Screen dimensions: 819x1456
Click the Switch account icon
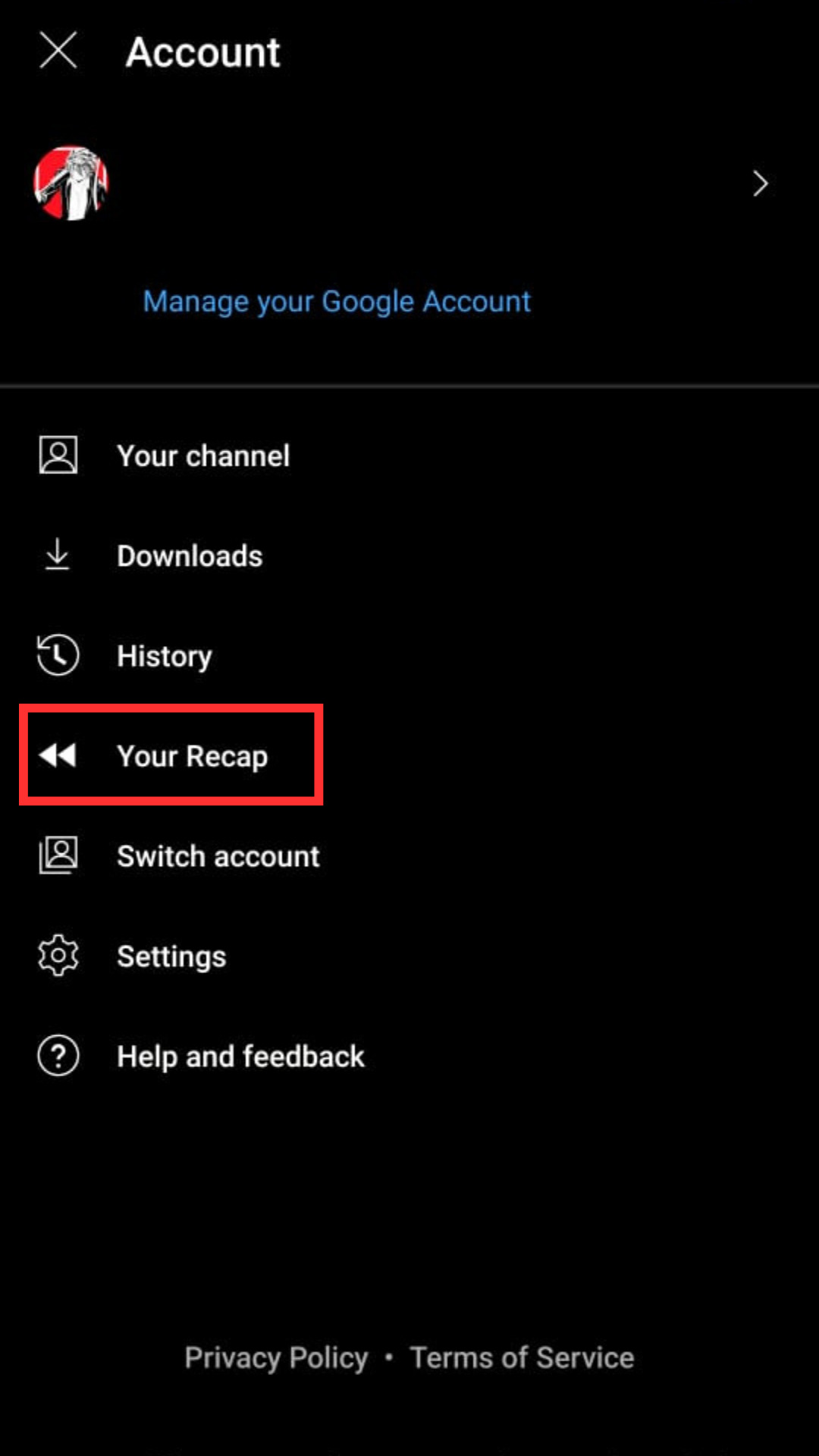58,855
